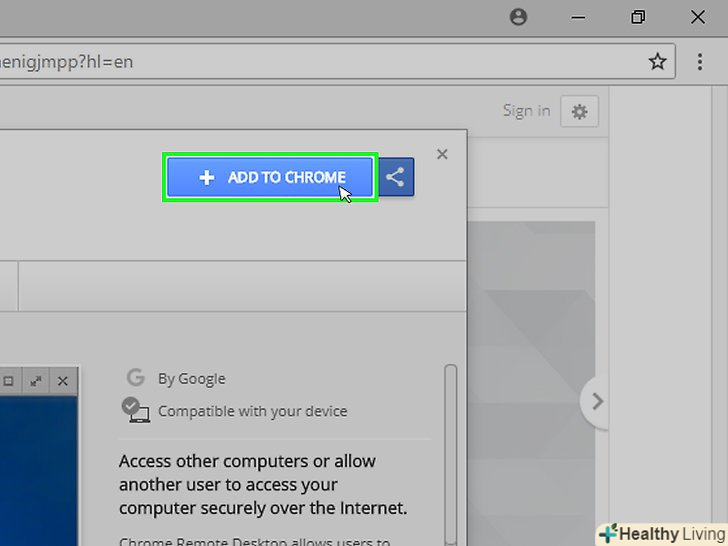Open Chrome's three-dot menu
The width and height of the screenshot is (728, 546).
coord(700,61)
